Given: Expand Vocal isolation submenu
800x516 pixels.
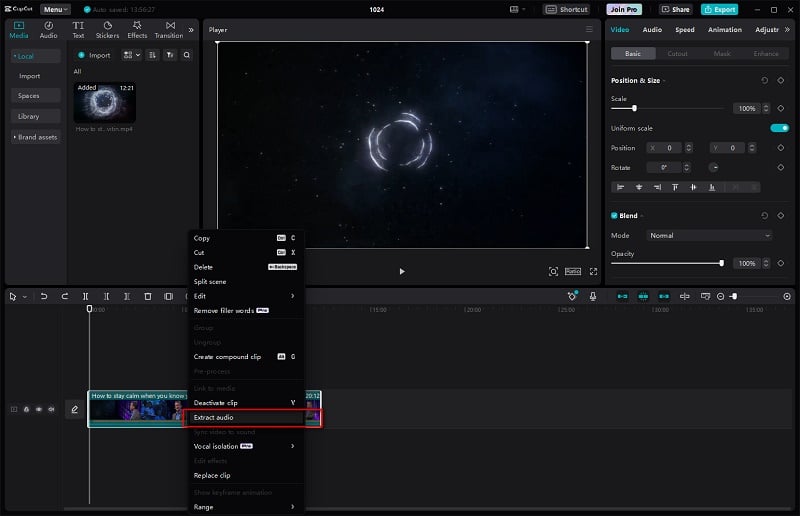Looking at the screenshot, I should click(246, 446).
